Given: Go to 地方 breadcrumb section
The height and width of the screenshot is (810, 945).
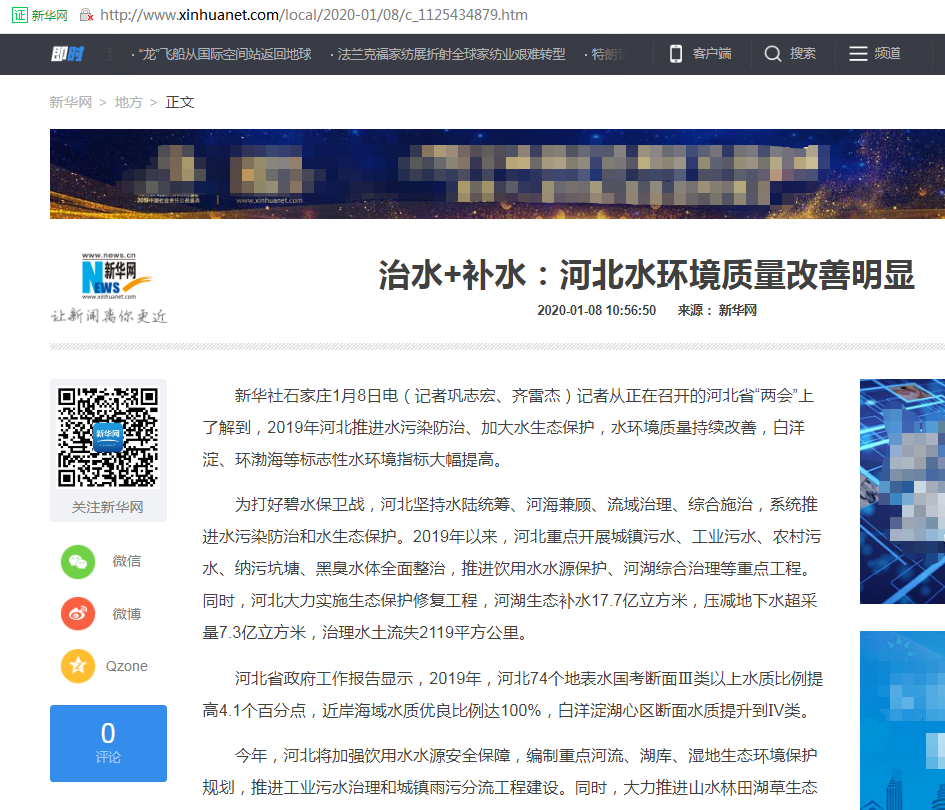Looking at the screenshot, I should point(128,102).
